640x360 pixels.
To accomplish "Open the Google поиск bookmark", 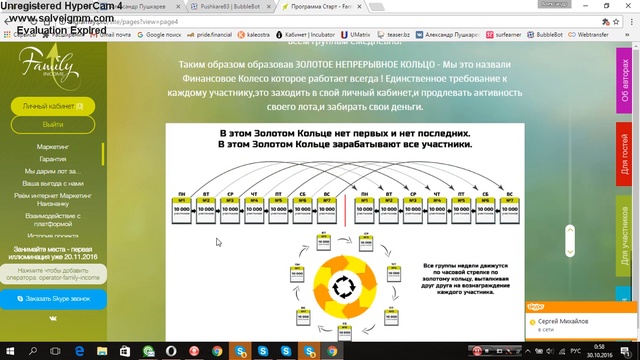I will (159, 35).
